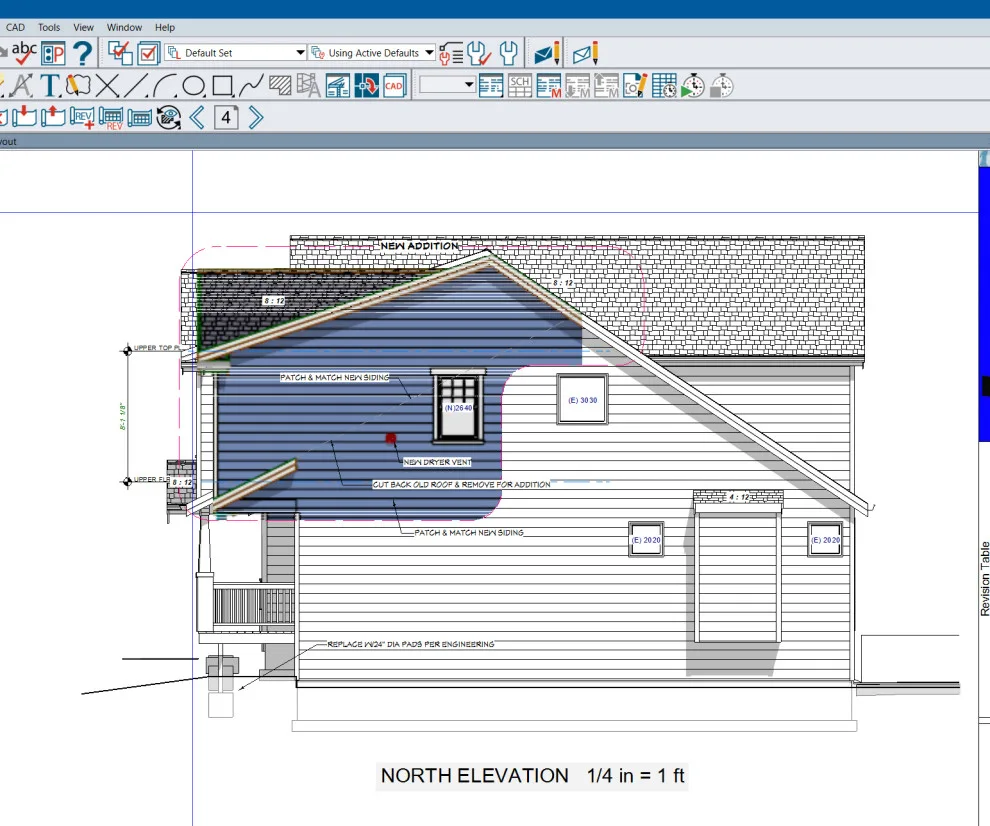Viewport: 990px width, 826px height.
Task: Select the Text with Leader tool
Action: click(22, 86)
